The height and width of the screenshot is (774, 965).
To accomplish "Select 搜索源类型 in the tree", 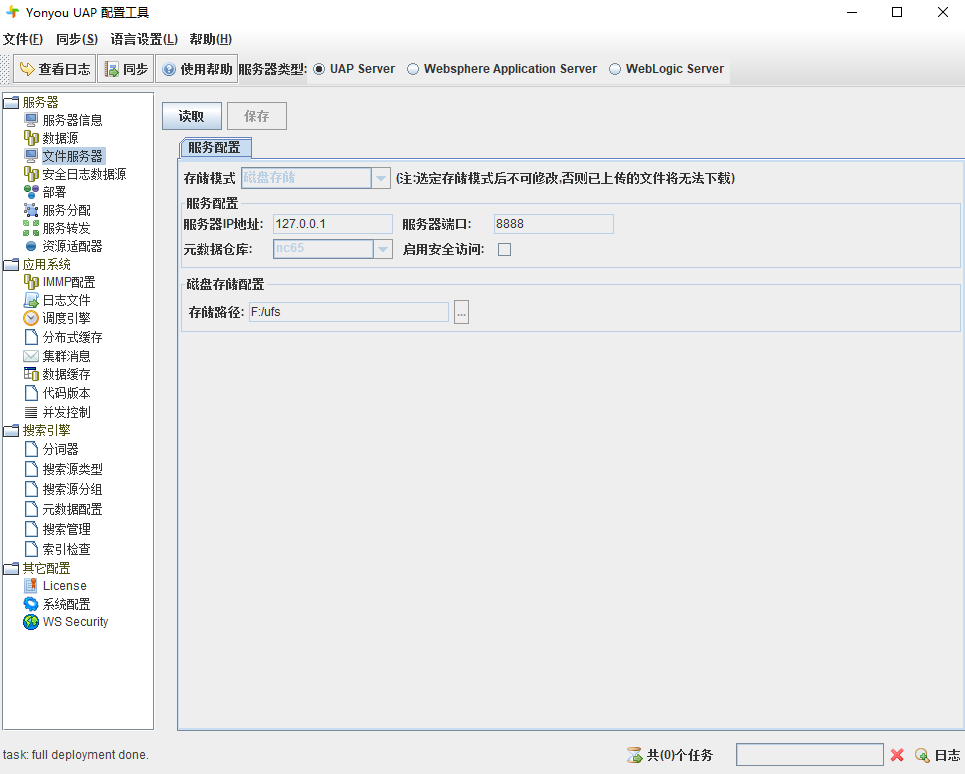I will click(73, 469).
